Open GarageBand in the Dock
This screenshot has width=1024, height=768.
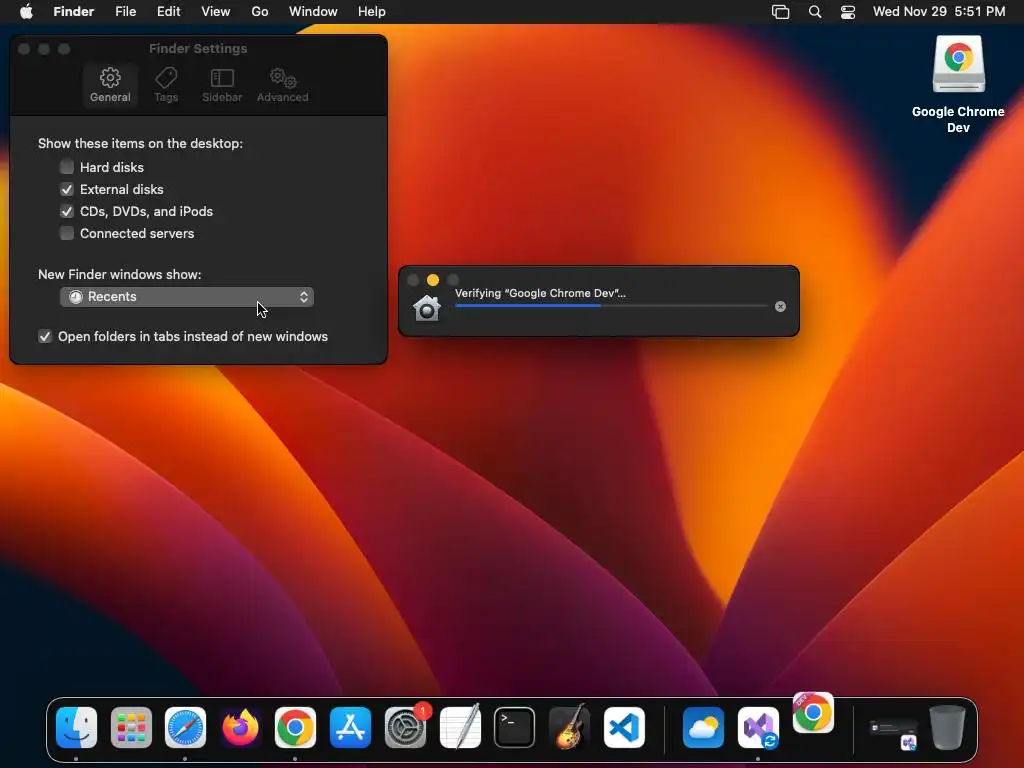569,727
